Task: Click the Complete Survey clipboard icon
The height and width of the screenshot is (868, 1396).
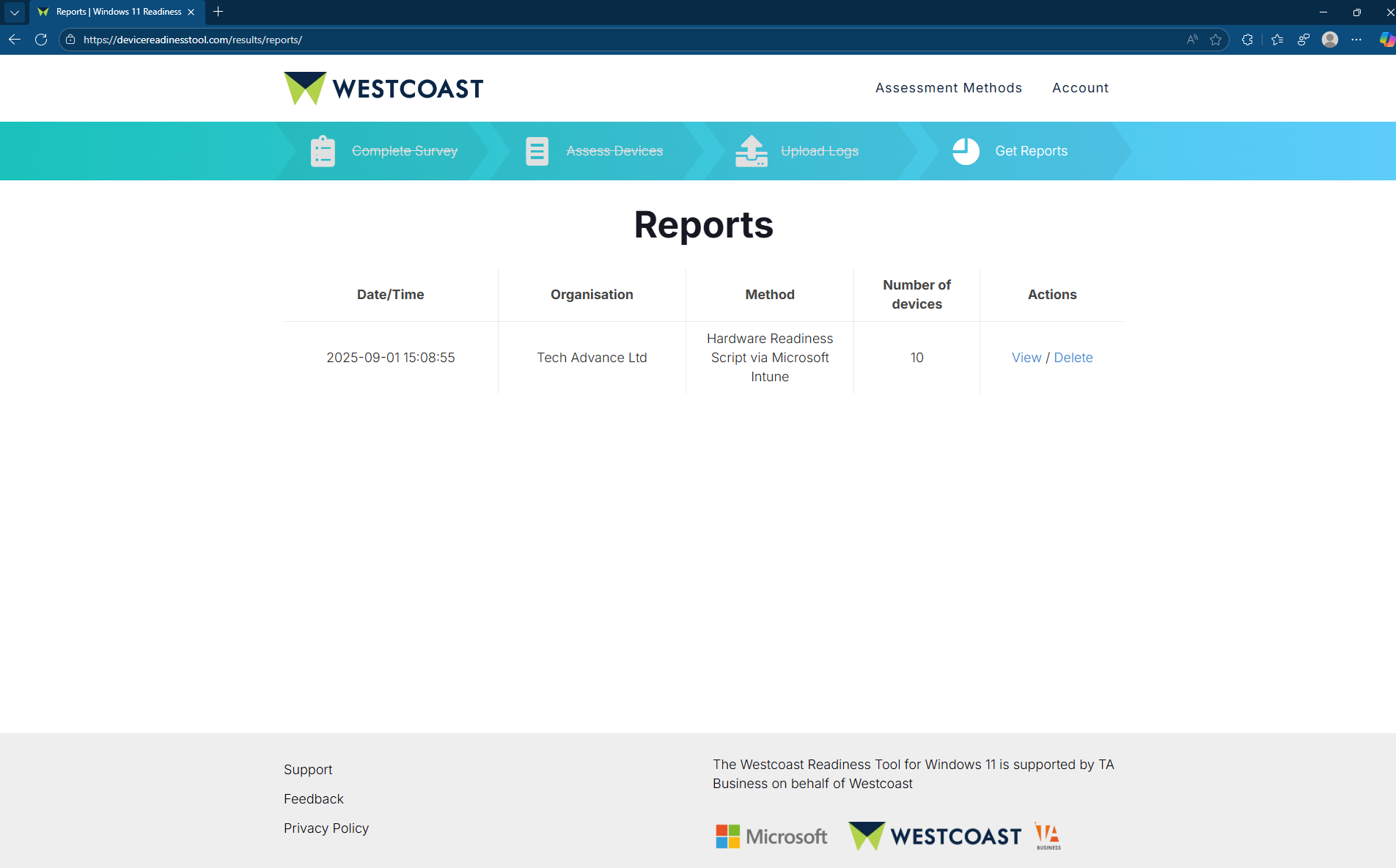Action: pyautogui.click(x=322, y=151)
